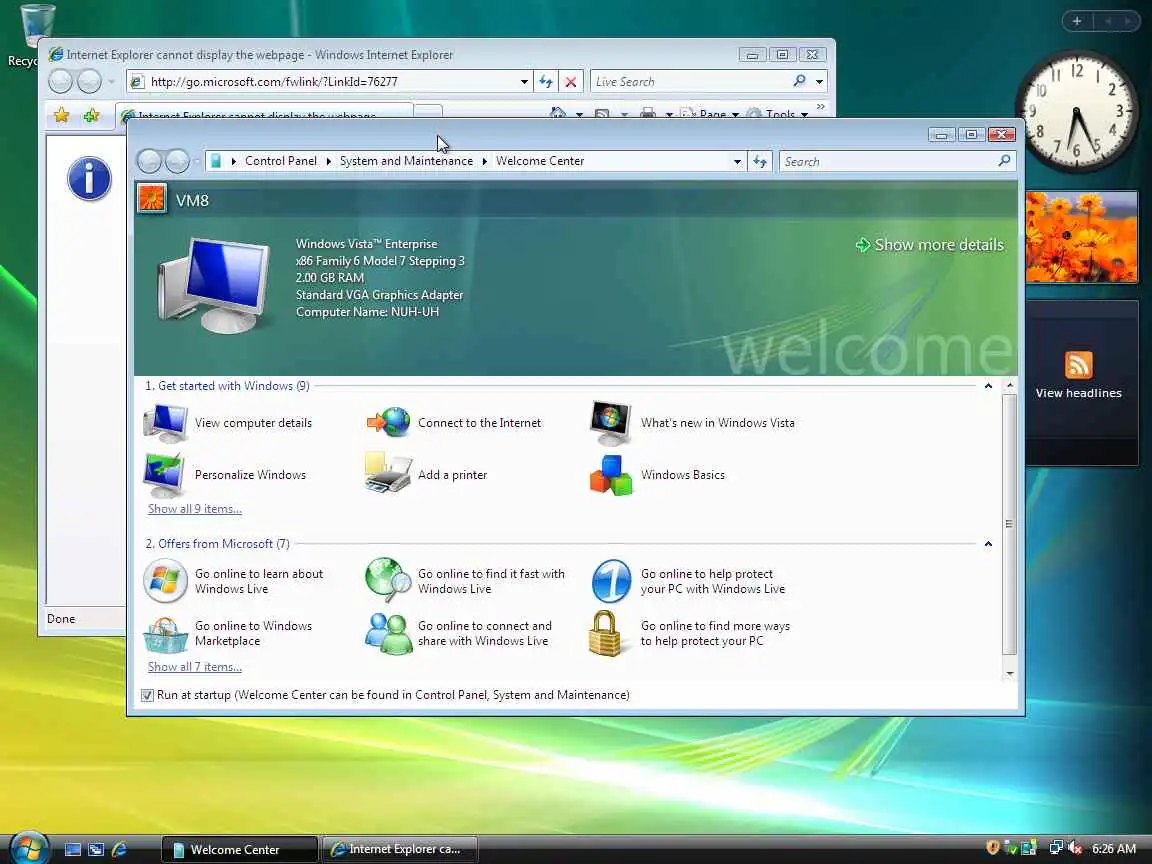This screenshot has width=1152, height=864.
Task: Expand root breadcrumb arrow before Control Panel
Action: (234, 161)
